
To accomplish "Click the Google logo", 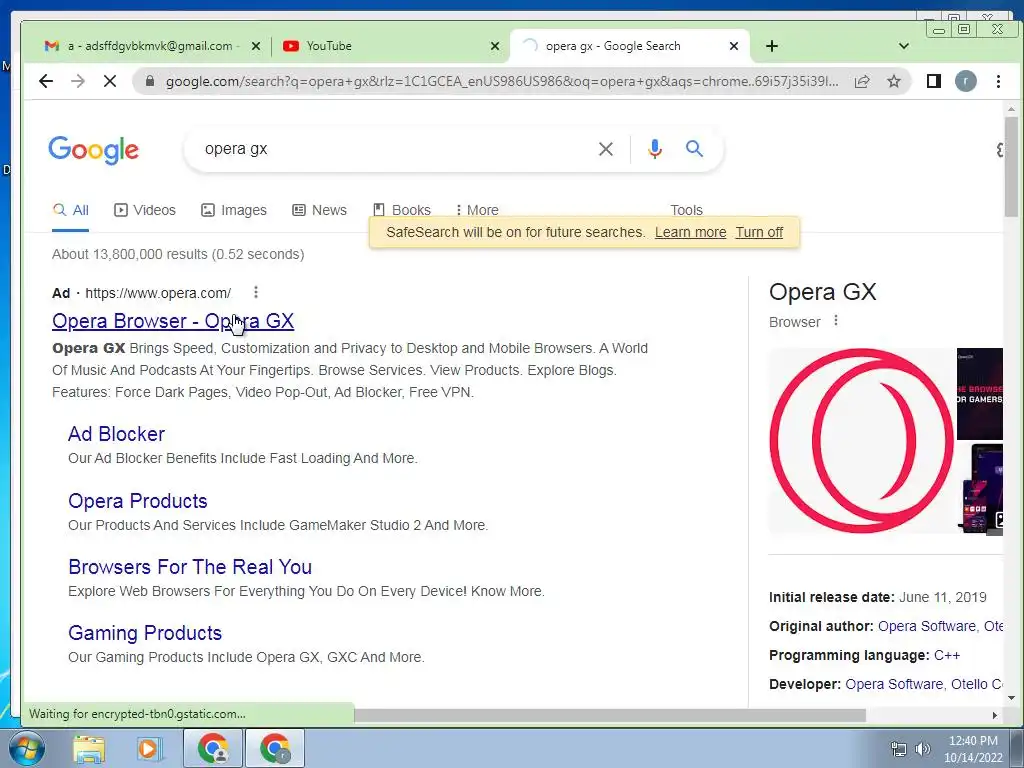I will (x=93, y=150).
